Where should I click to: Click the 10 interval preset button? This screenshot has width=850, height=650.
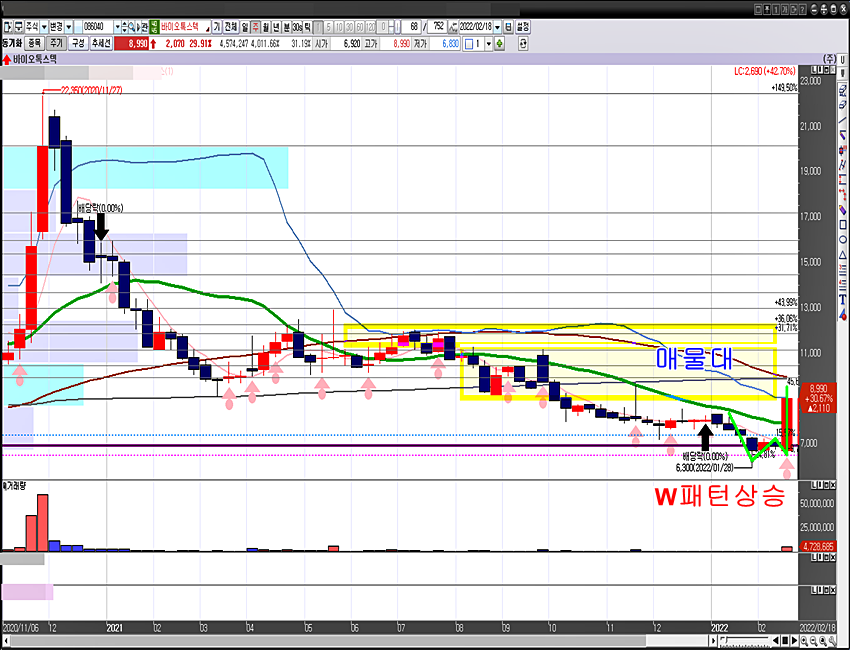(339, 27)
